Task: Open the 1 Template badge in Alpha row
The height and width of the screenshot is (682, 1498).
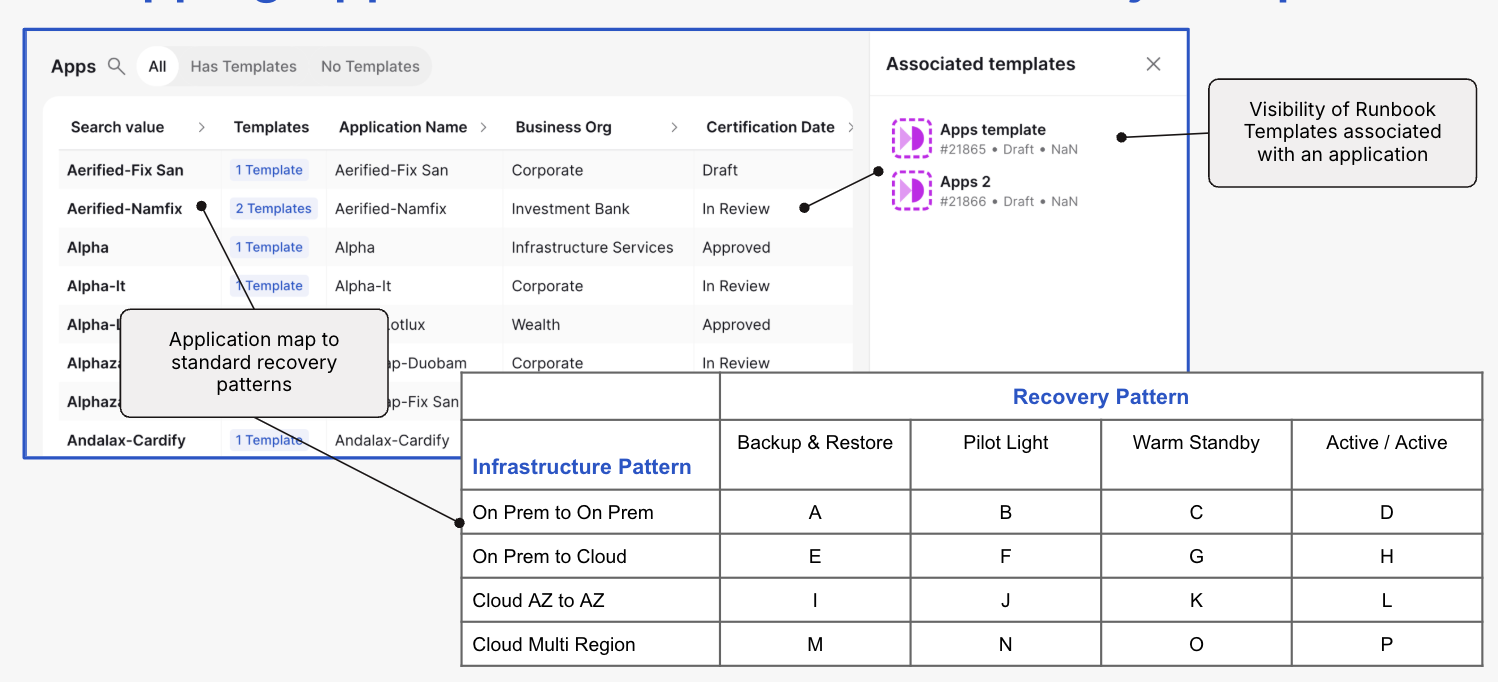Action: (x=269, y=247)
